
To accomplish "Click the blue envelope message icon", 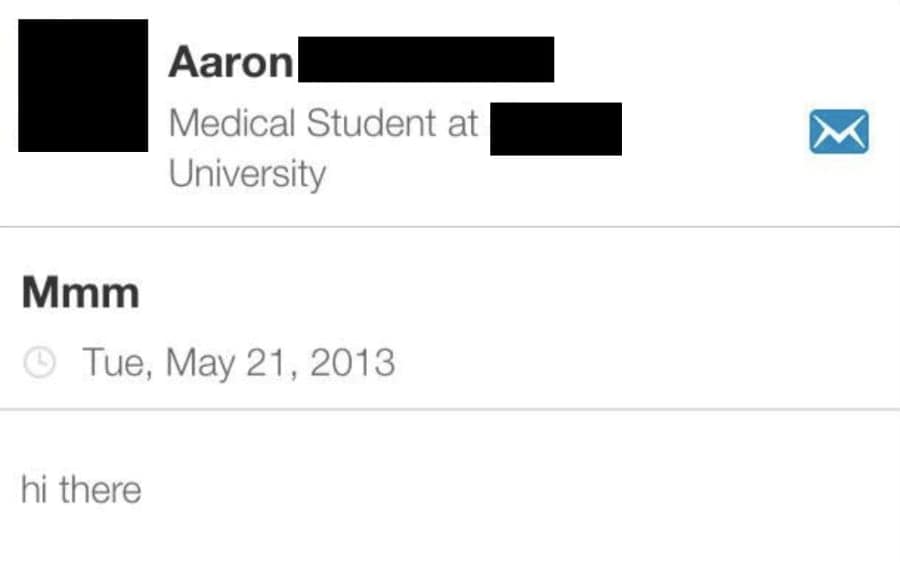I will click(839, 131).
